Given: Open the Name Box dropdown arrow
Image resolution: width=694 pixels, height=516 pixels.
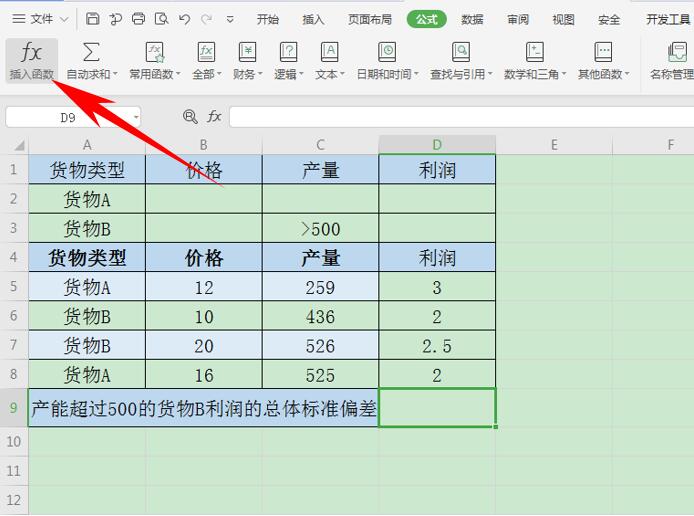Looking at the screenshot, I should click(x=136, y=118).
